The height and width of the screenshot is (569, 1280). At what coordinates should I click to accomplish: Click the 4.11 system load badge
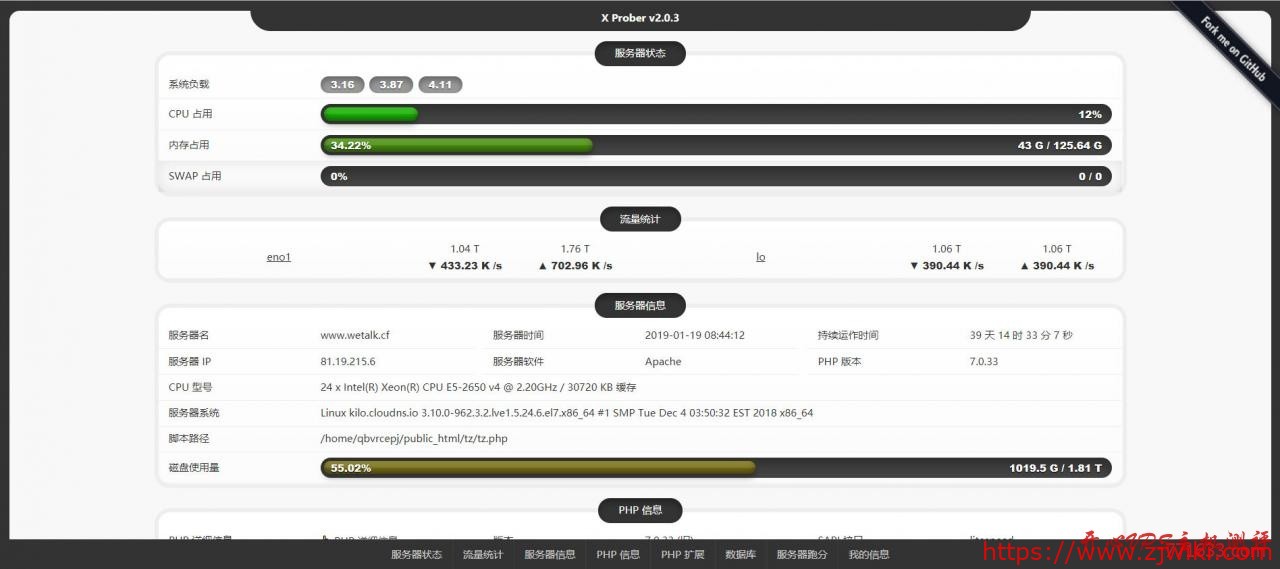click(x=440, y=85)
